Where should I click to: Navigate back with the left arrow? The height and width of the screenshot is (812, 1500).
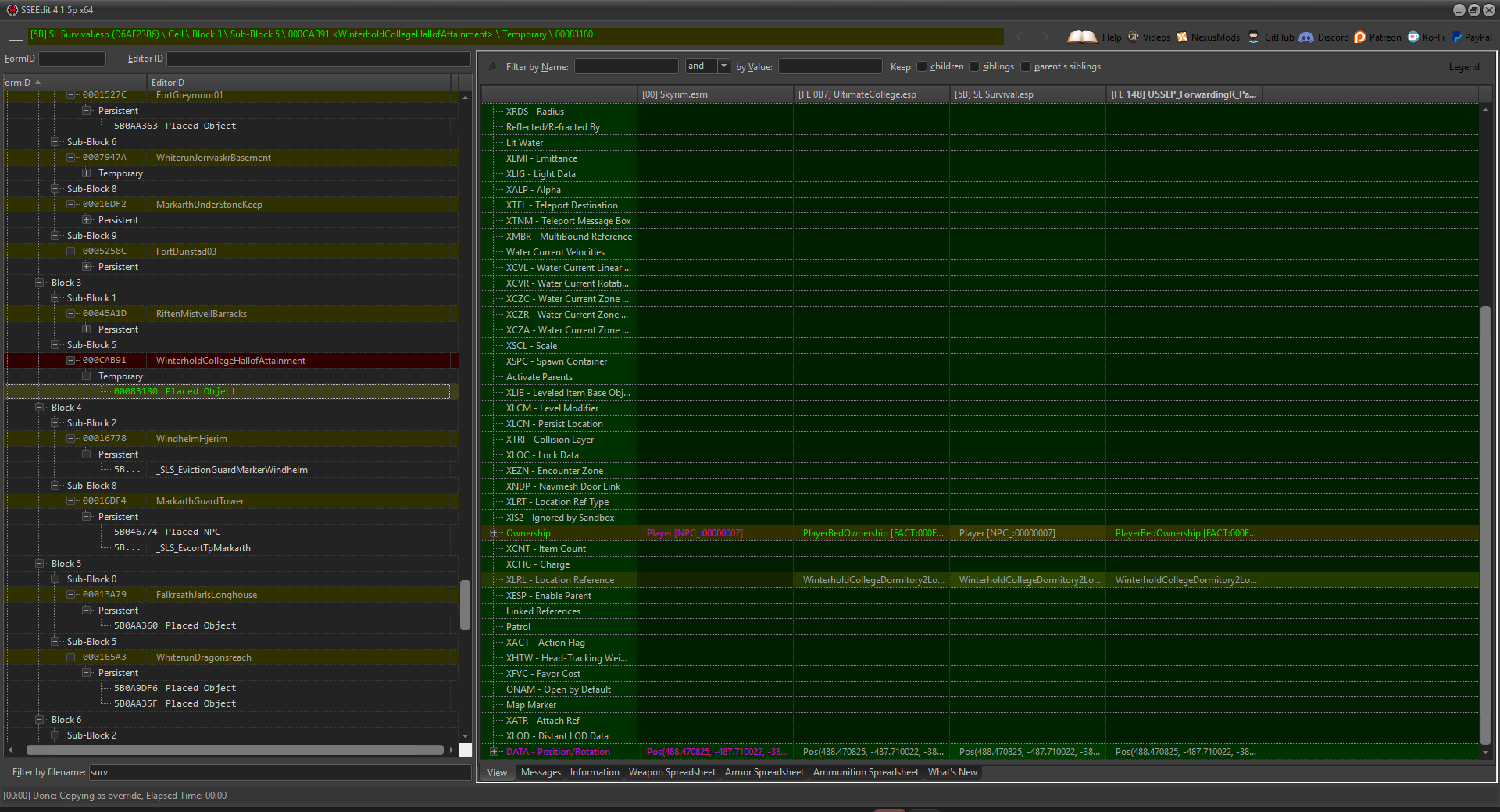1019,37
